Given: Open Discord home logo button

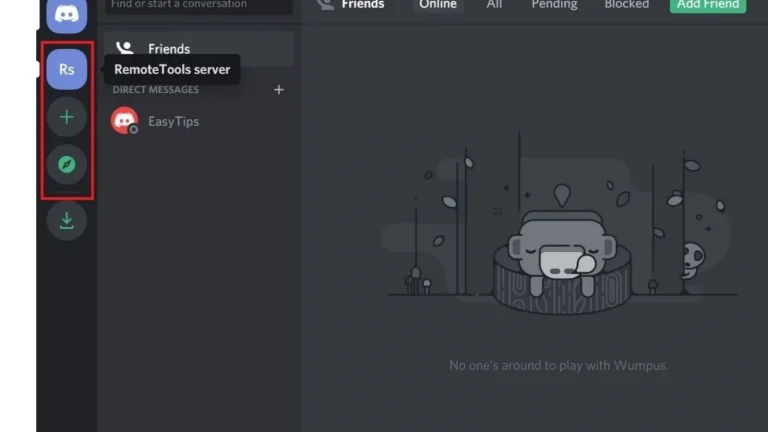Looking at the screenshot, I should (x=67, y=15).
